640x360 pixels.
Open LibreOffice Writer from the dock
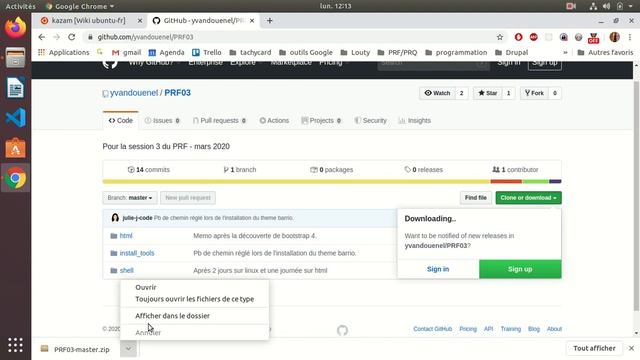(x=16, y=88)
